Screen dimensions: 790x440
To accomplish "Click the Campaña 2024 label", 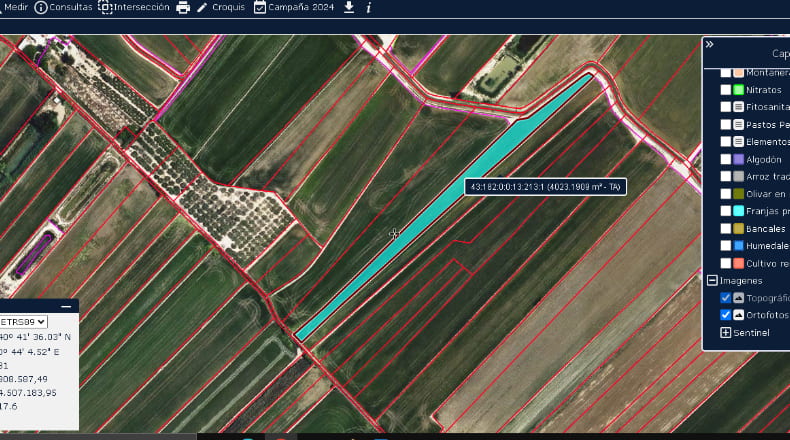I will pos(301,7).
